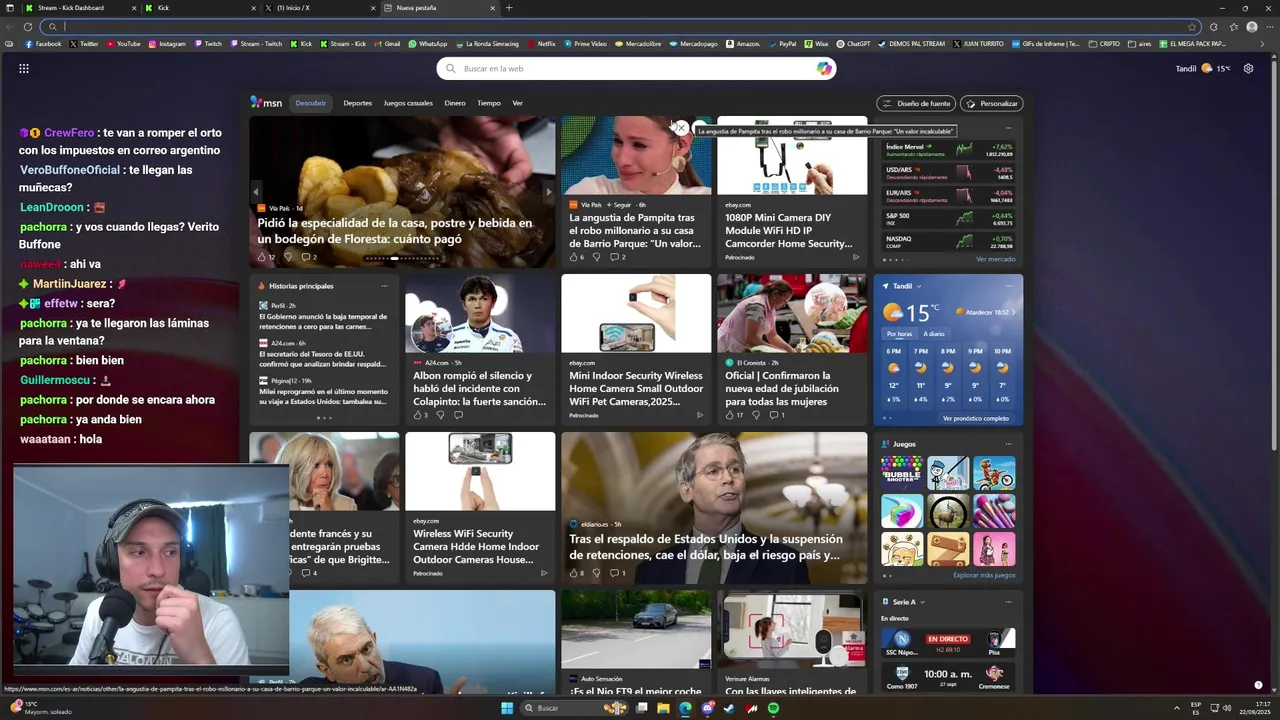
Task: Open Twitch bookmark
Action: tap(208, 44)
